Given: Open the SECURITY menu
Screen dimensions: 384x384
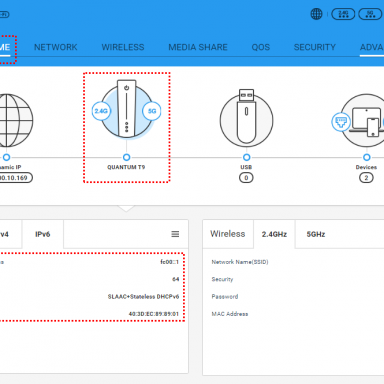Looking at the screenshot, I should point(315,47).
